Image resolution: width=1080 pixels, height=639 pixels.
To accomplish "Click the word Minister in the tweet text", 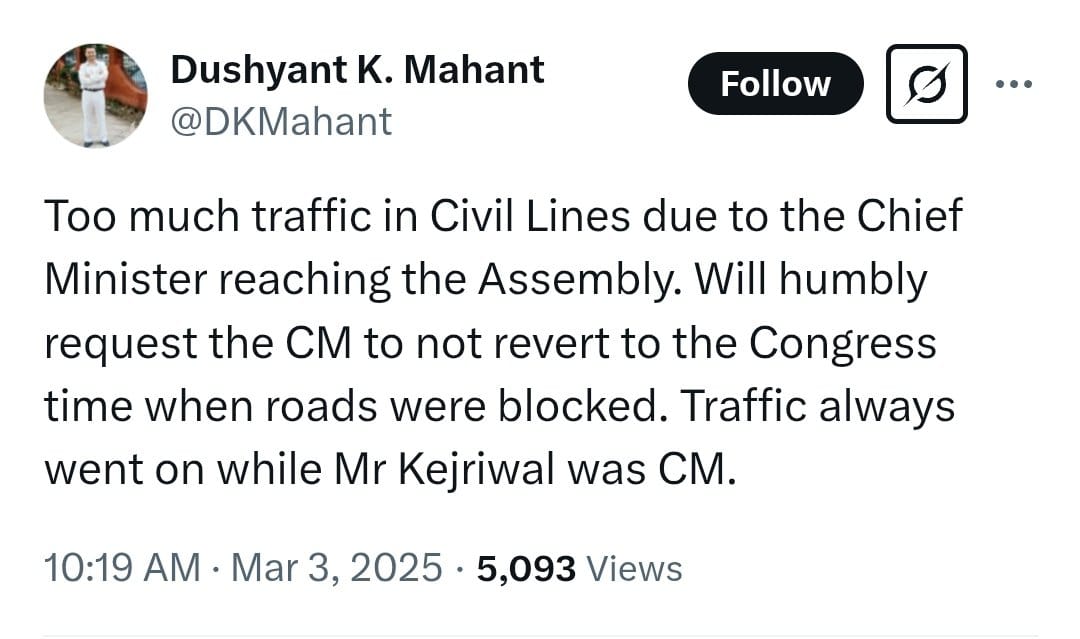I will point(125,280).
